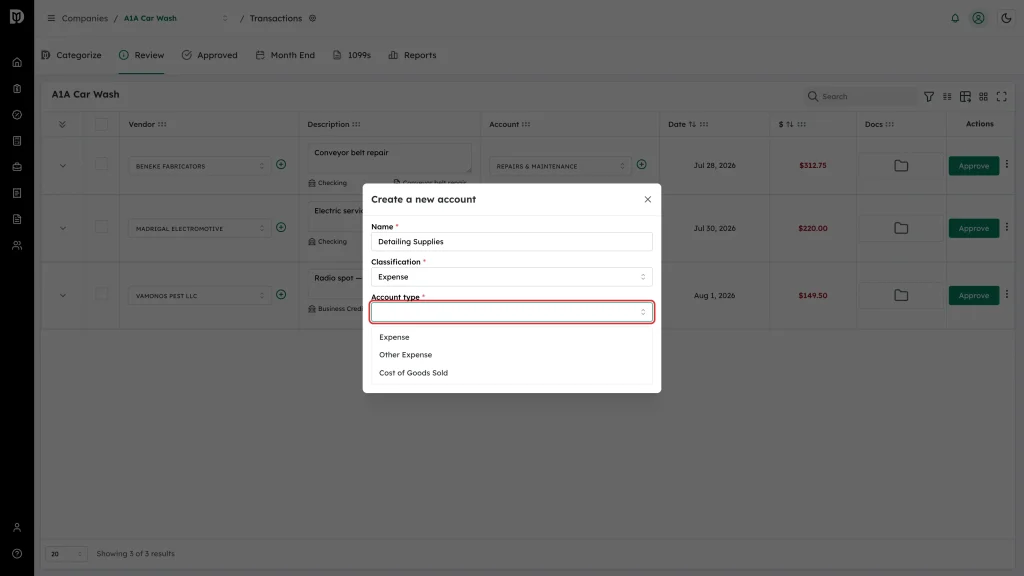Reorder the Vendor column drag handle

[x=162, y=124]
